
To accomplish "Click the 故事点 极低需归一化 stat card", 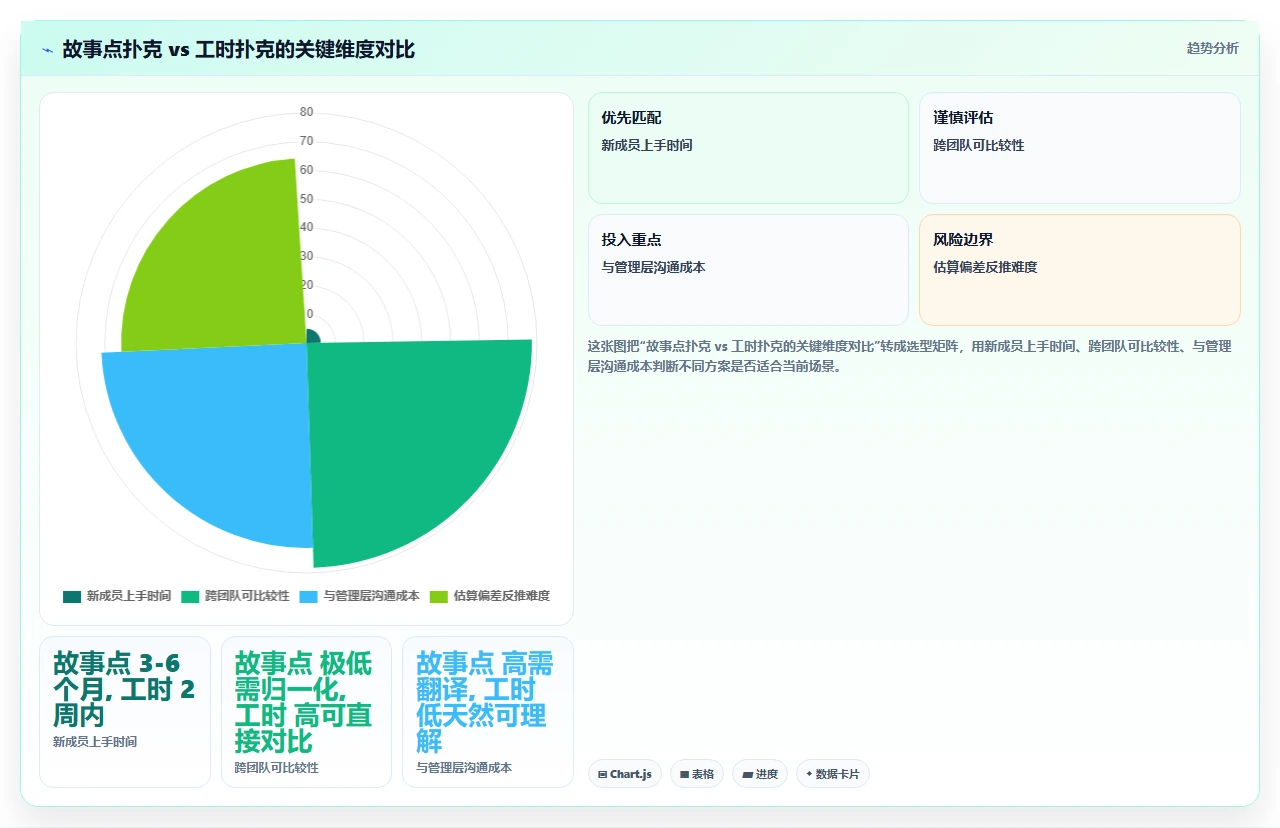I will tap(306, 712).
